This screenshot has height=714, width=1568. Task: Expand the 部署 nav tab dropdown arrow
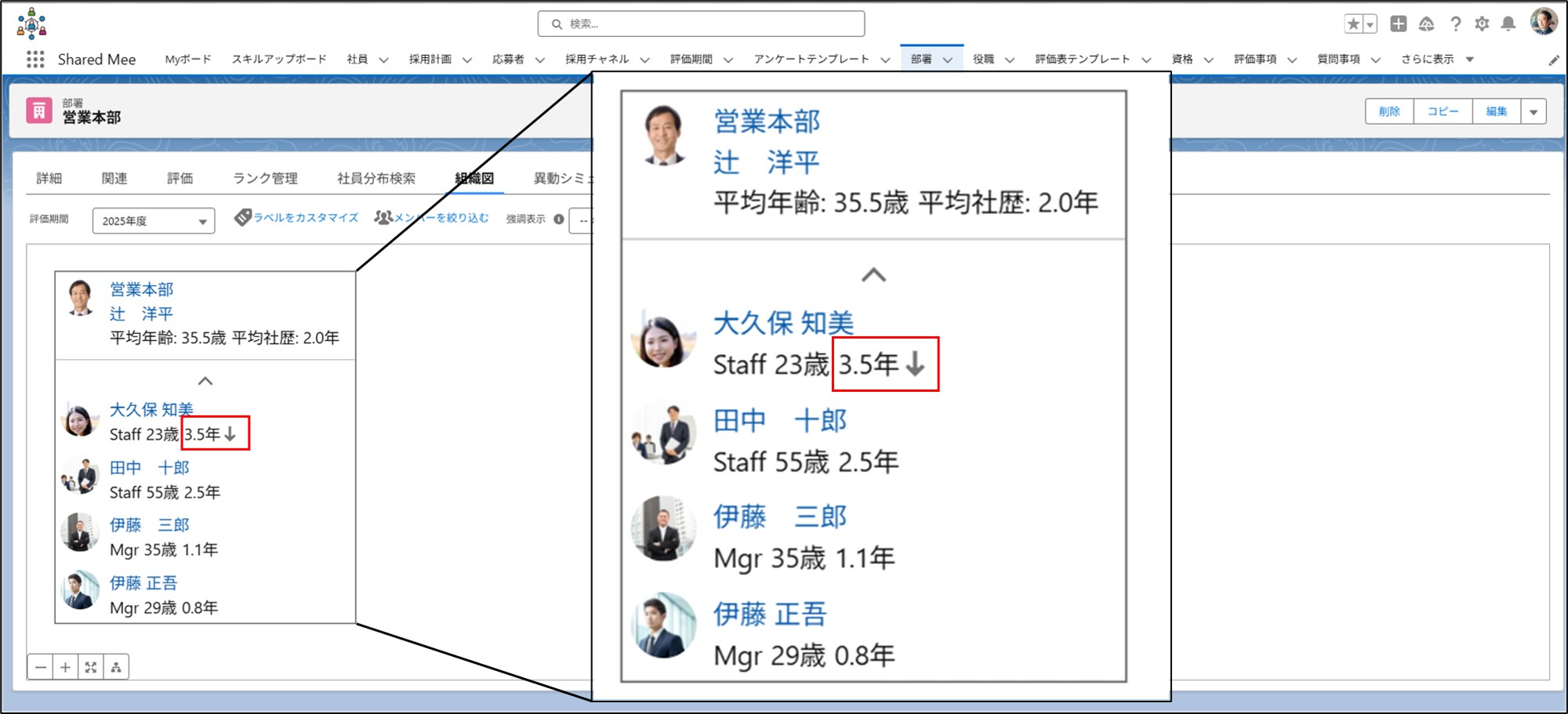point(948,60)
